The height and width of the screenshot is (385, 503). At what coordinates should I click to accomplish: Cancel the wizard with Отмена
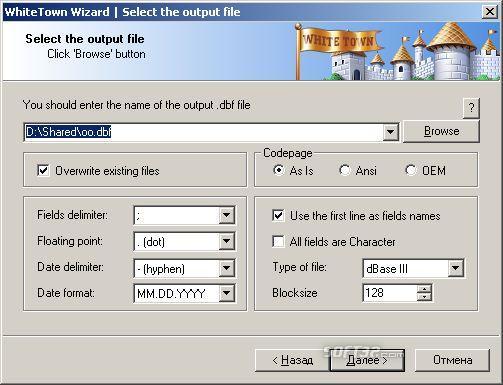[452, 360]
